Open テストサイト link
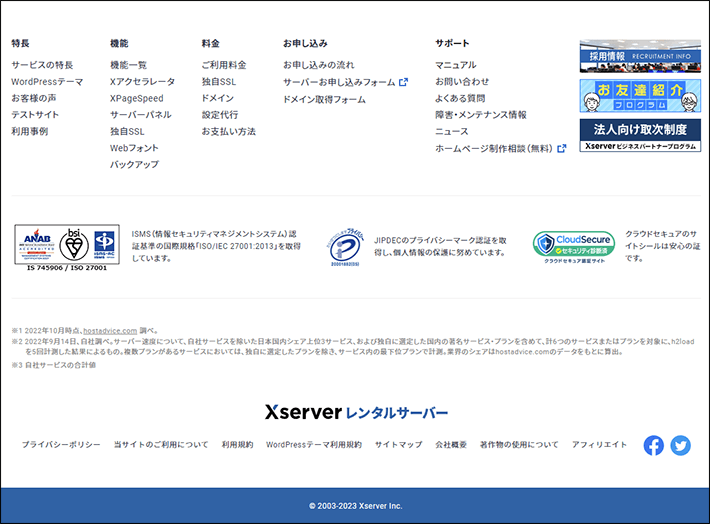This screenshot has height=524, width=710. click(35, 115)
